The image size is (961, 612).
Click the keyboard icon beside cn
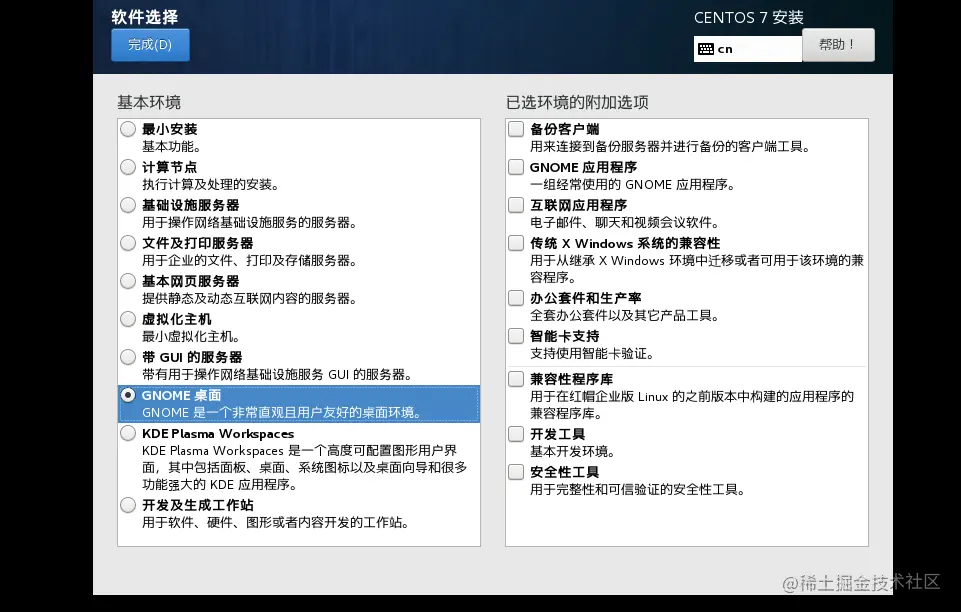[x=706, y=49]
